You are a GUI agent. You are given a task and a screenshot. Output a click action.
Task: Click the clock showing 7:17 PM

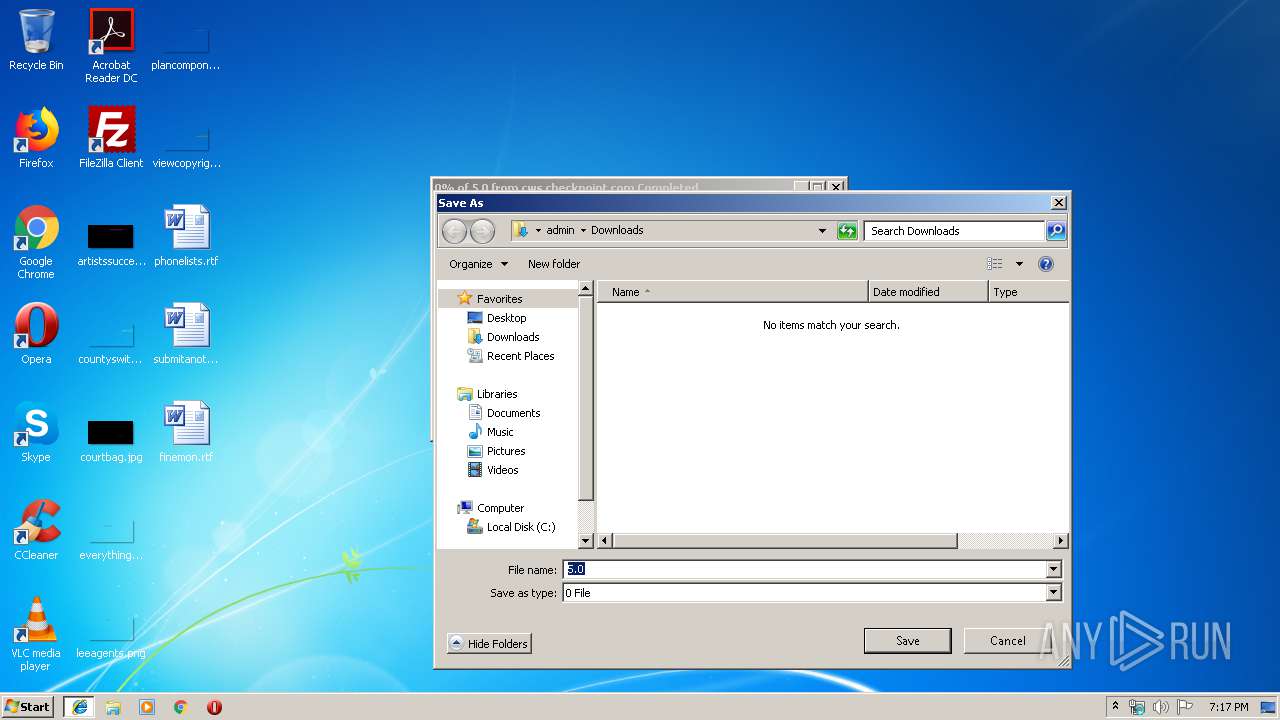(1228, 707)
